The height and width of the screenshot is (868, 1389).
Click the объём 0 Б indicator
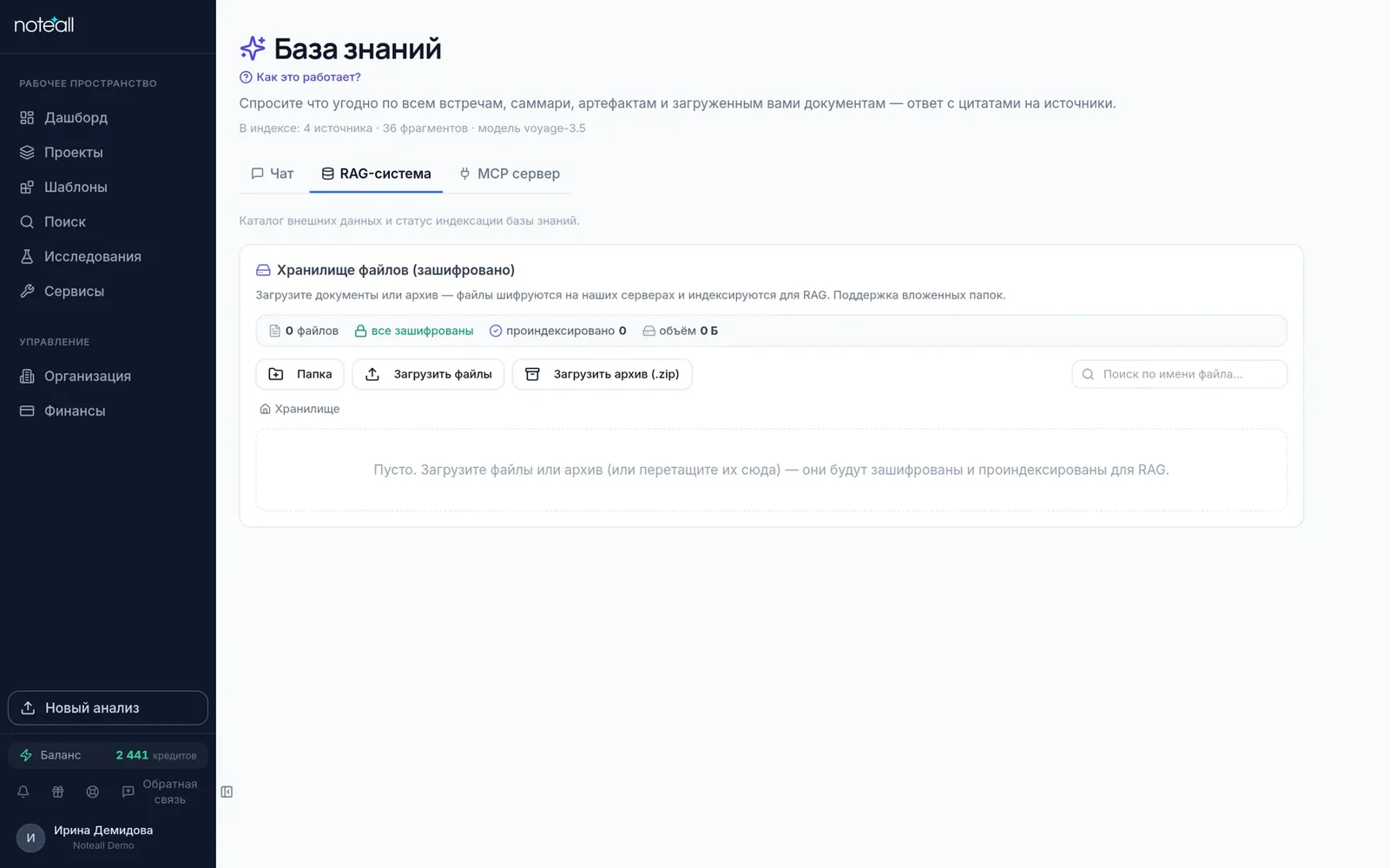pos(680,331)
